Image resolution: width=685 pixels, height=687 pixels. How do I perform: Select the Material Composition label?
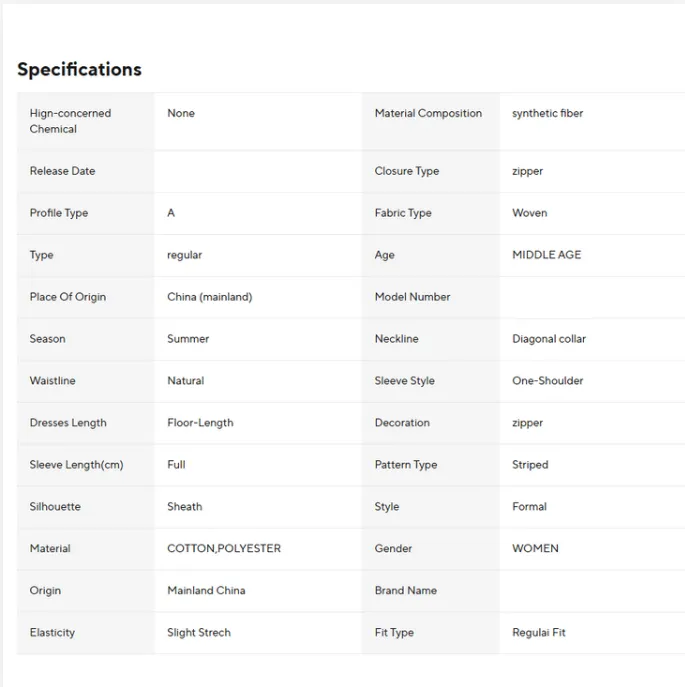pyautogui.click(x=428, y=113)
